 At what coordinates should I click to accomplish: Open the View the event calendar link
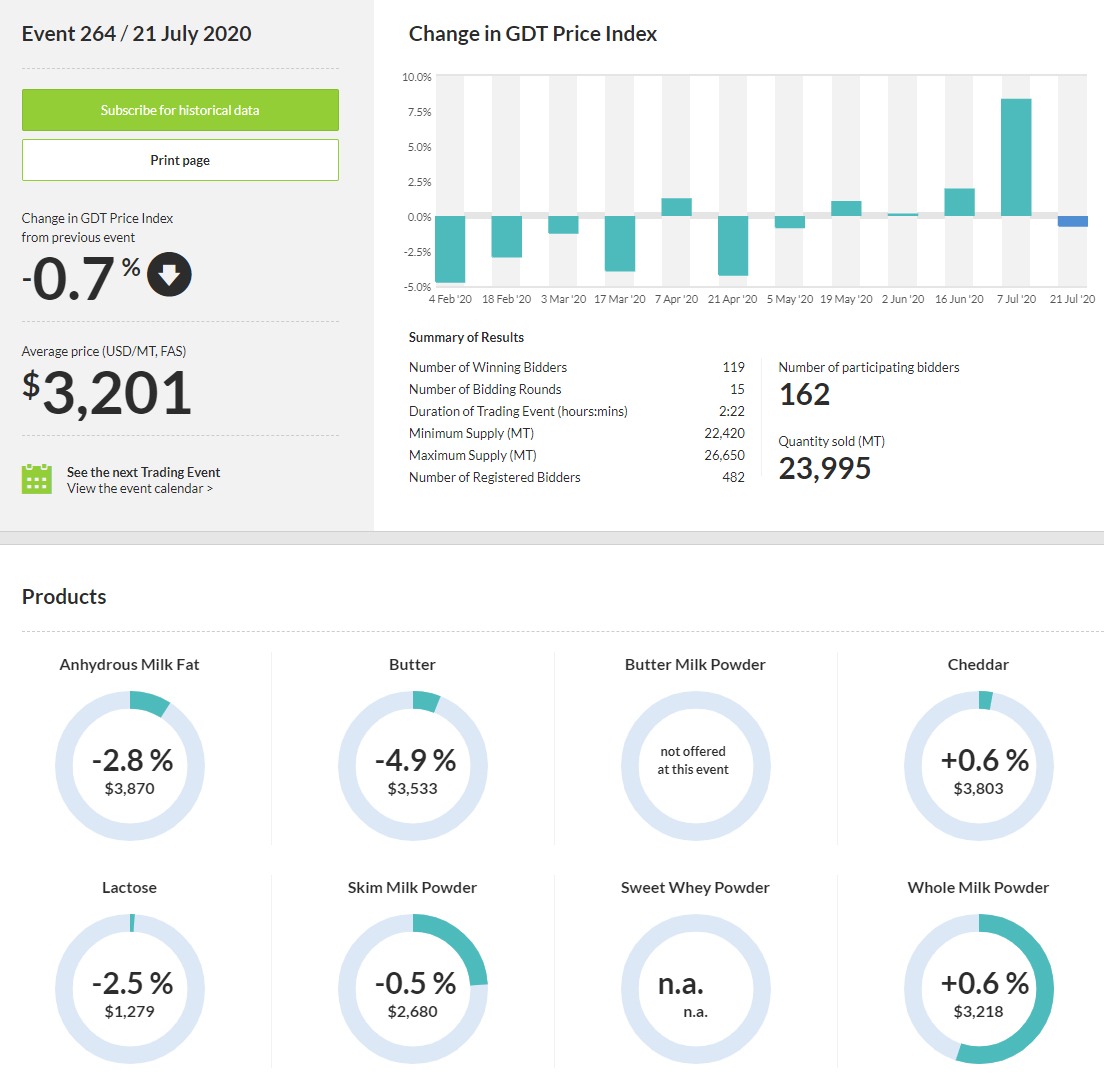pyautogui.click(x=140, y=489)
